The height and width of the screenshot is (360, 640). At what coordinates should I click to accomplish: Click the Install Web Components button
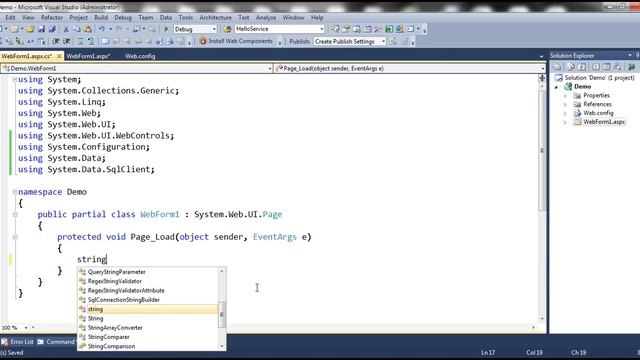[x=236, y=41]
